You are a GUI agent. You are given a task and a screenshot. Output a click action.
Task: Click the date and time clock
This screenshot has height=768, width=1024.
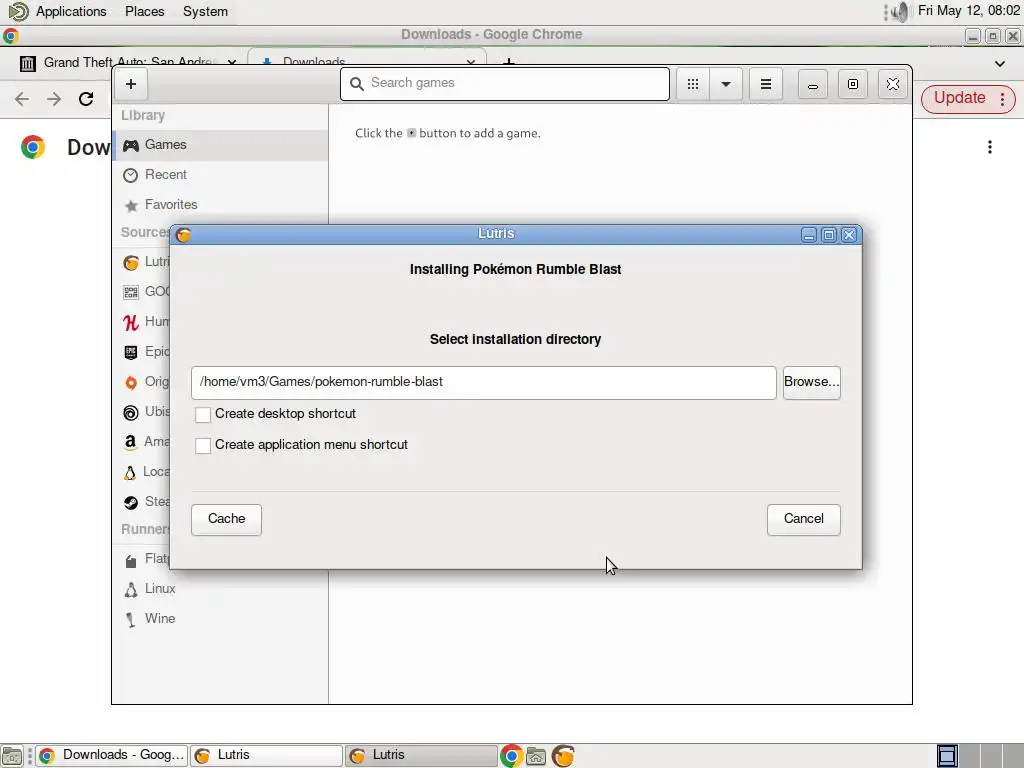[968, 11]
